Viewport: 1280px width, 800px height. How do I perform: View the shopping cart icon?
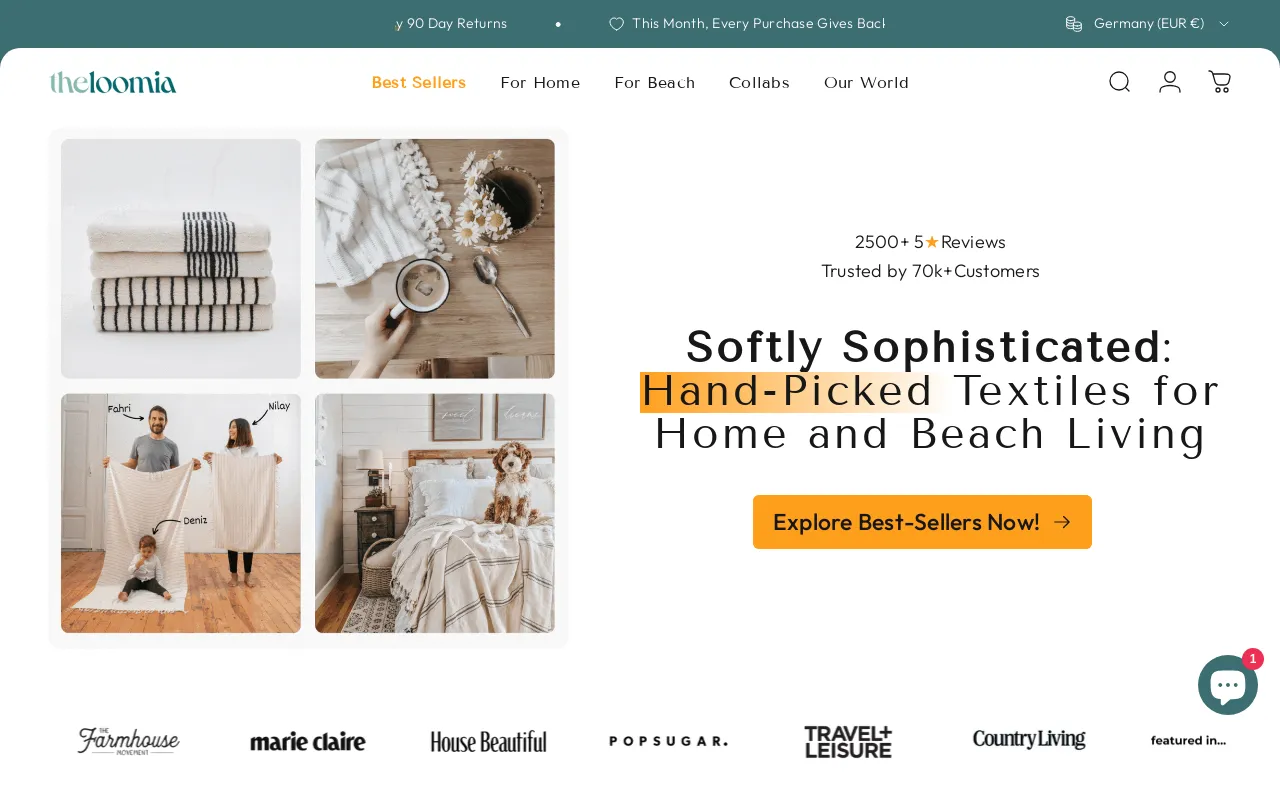[x=1220, y=82]
